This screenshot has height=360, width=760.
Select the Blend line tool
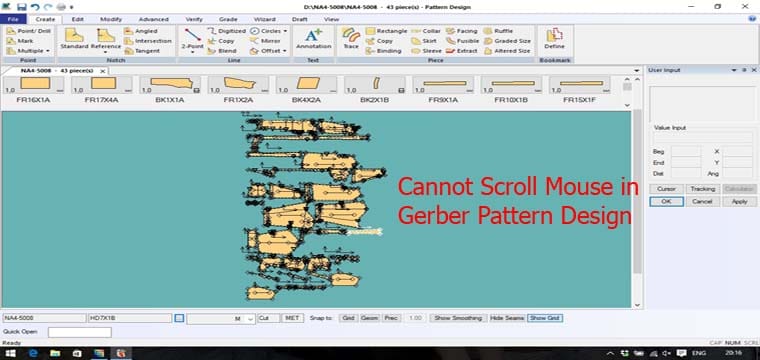click(x=222, y=51)
